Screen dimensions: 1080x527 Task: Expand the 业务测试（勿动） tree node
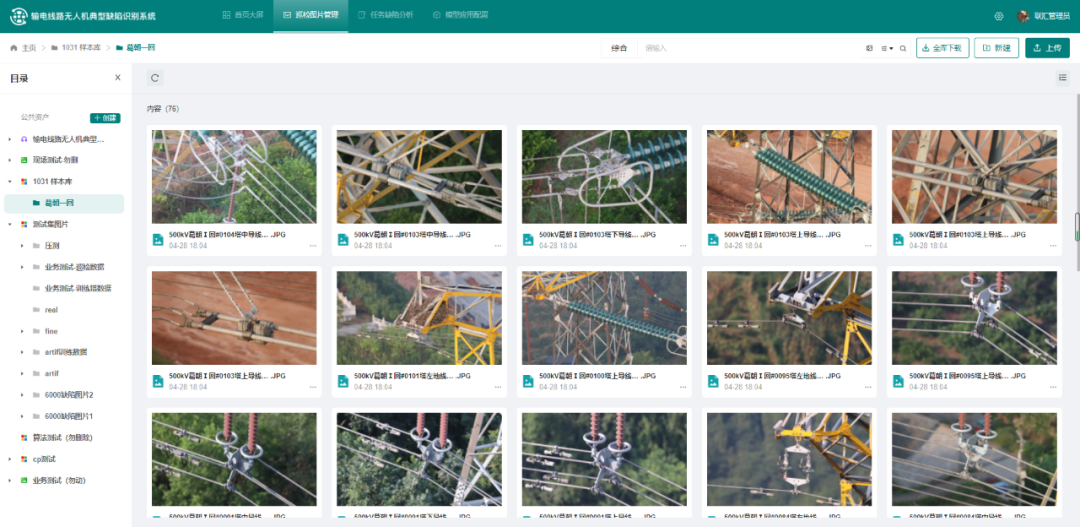10,480
